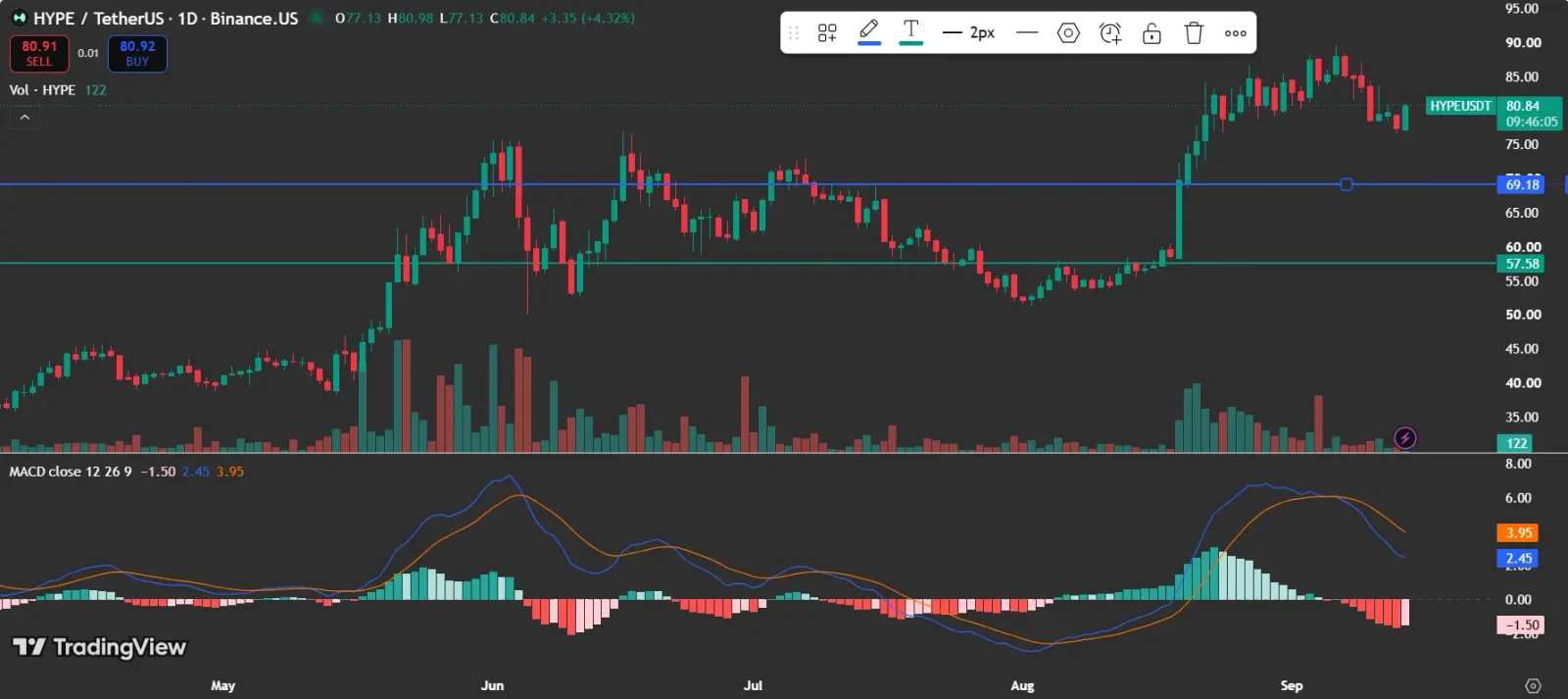Click the Sep label on time axis
The image size is (1568, 699).
(1292, 685)
